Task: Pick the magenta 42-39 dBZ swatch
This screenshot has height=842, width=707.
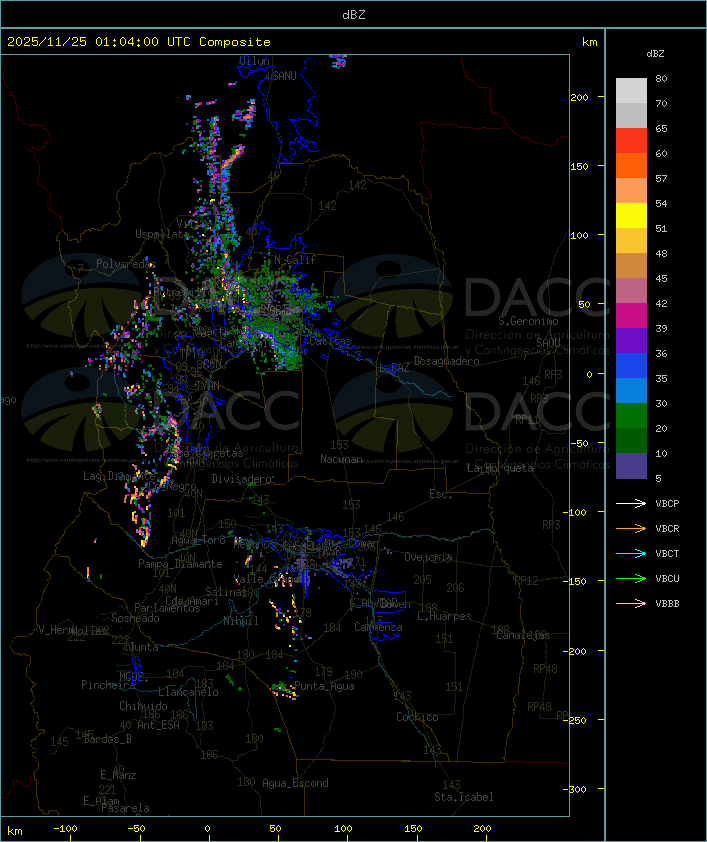Action: [x=631, y=315]
